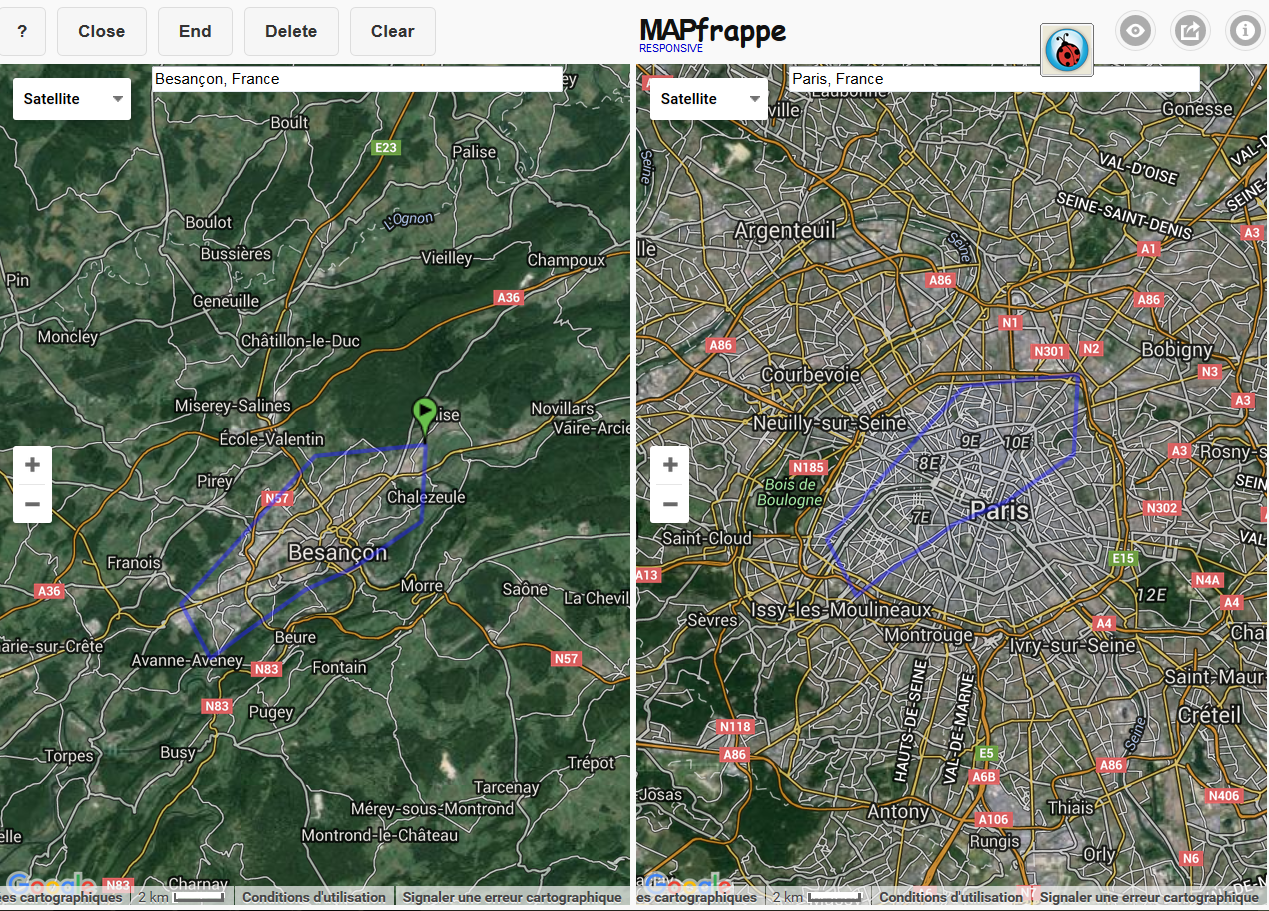
Task: Open right map Conditions d'utilisation link
Action: coord(951,897)
